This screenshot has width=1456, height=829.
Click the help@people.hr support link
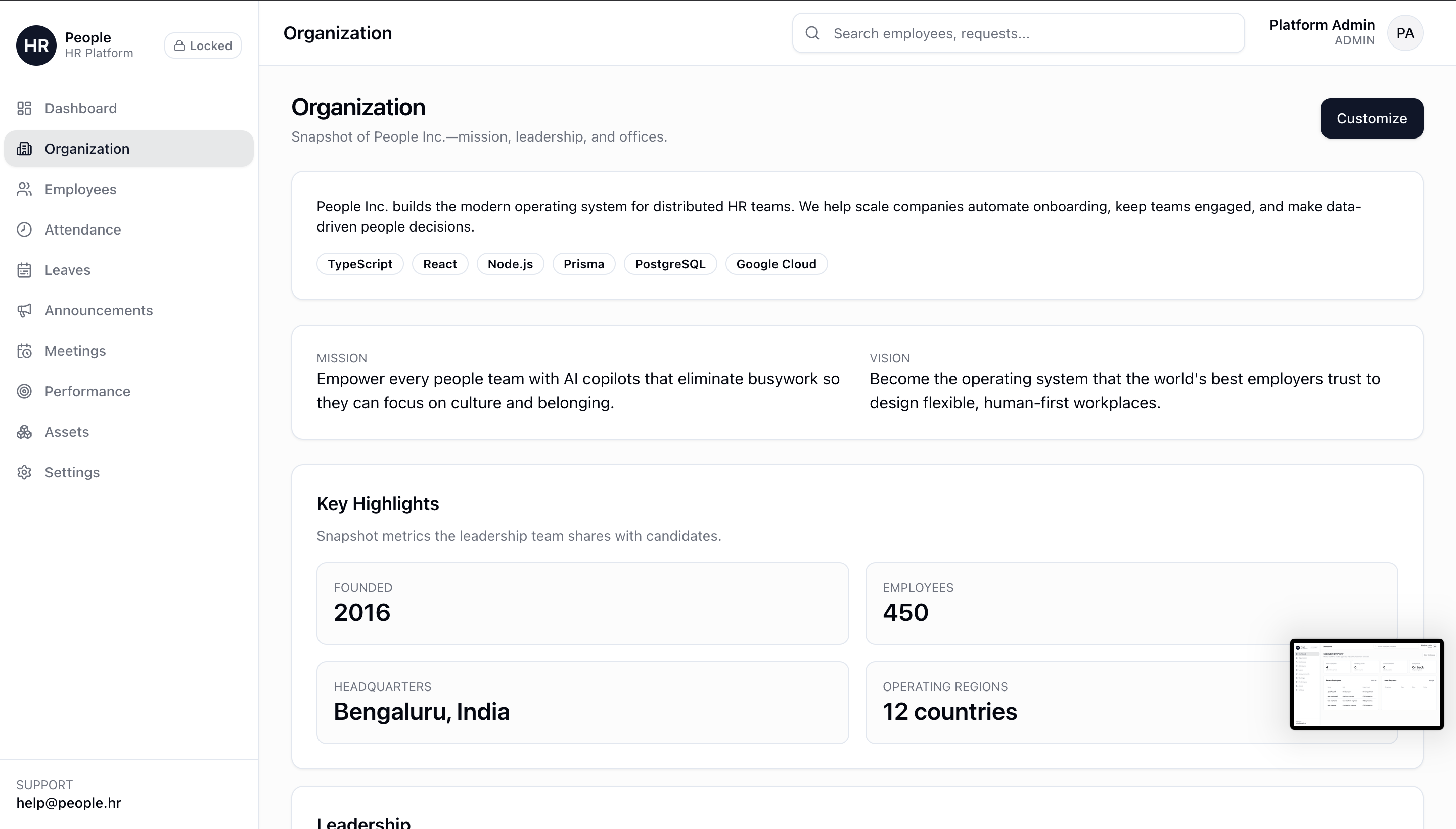pos(68,803)
